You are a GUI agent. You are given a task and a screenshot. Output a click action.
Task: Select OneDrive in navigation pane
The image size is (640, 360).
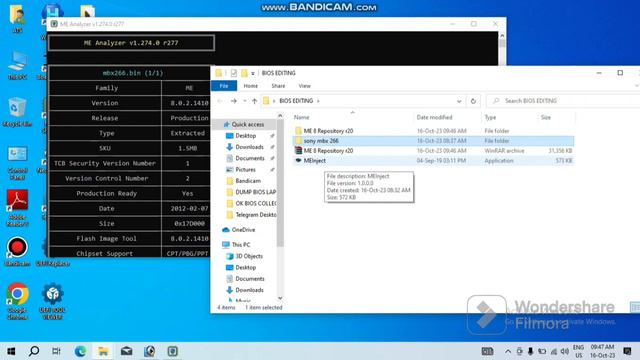click(x=243, y=230)
